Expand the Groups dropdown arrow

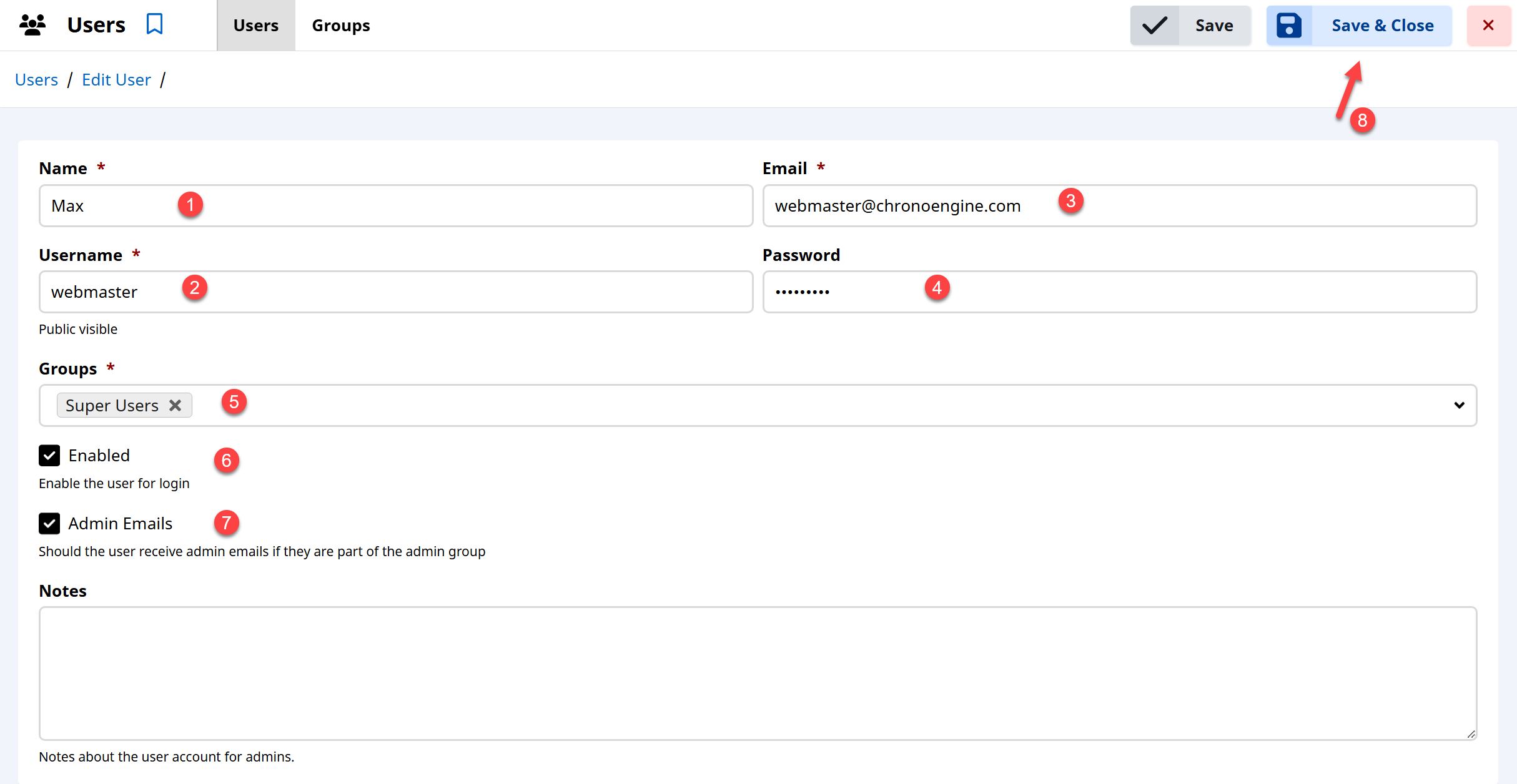click(1459, 405)
